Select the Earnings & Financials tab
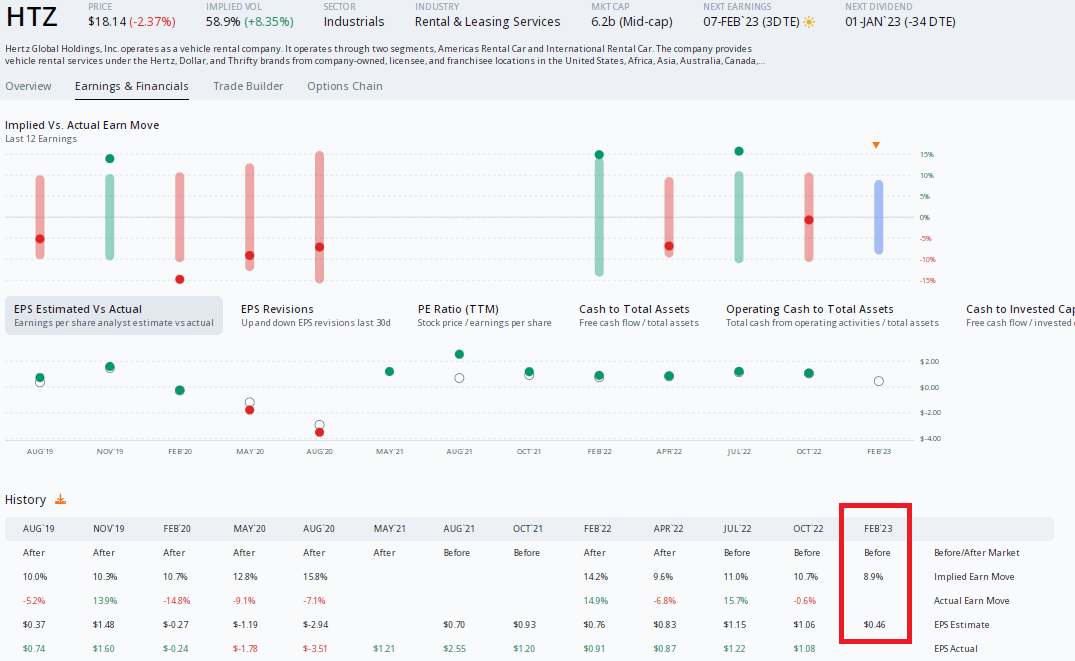 (x=131, y=86)
